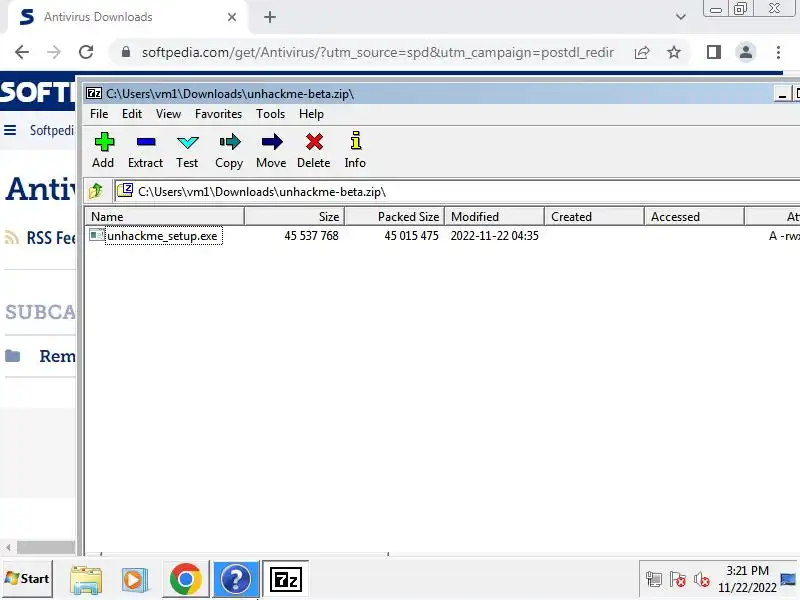Click the Windows Start button

27,579
